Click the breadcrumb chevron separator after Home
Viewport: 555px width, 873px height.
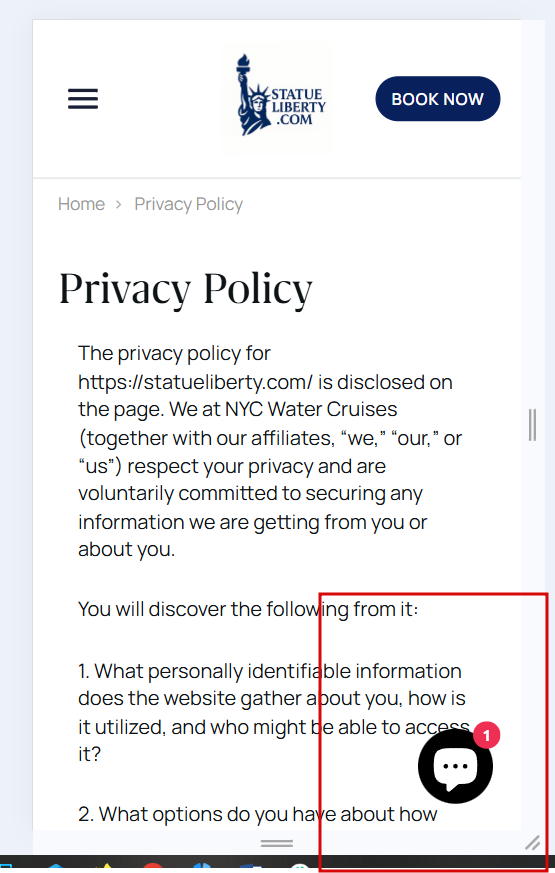(x=119, y=204)
